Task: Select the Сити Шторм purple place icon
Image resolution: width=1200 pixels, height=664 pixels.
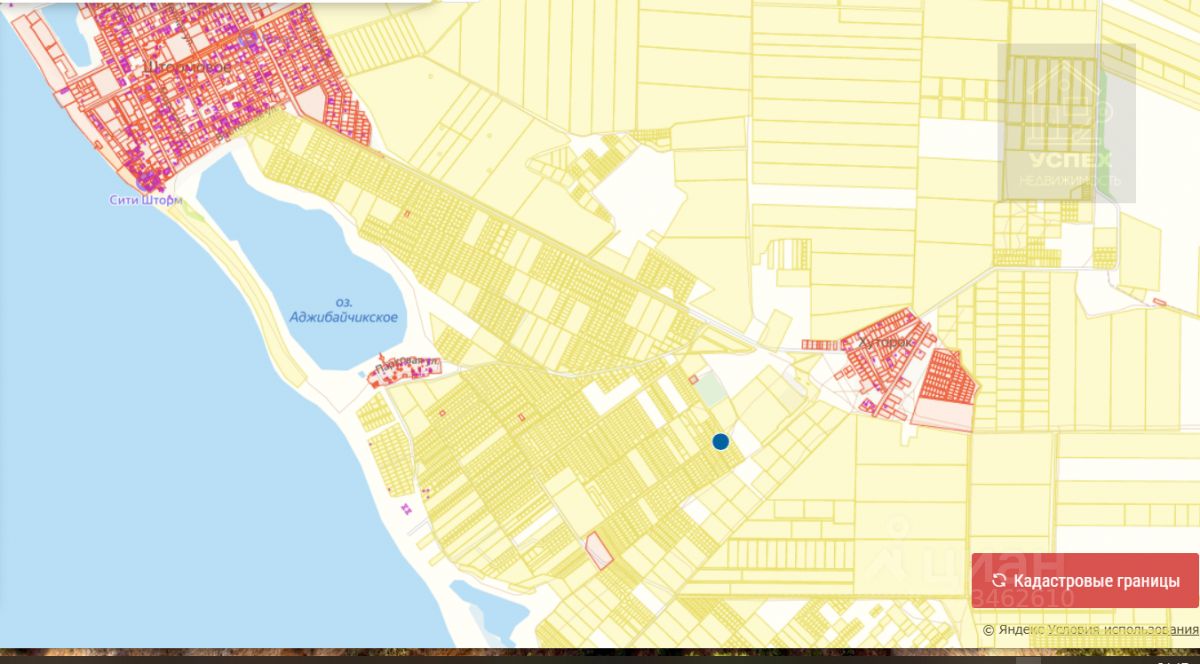Action: (148, 183)
